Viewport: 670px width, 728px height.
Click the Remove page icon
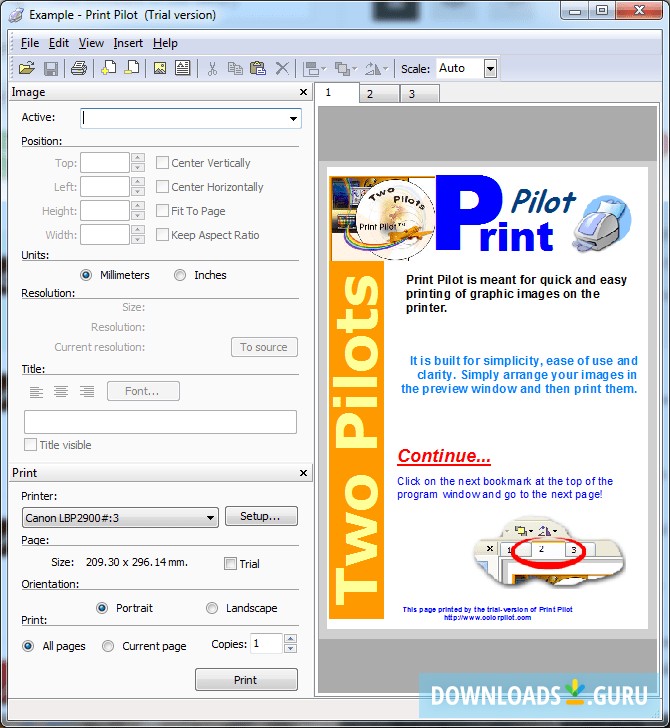click(x=132, y=68)
